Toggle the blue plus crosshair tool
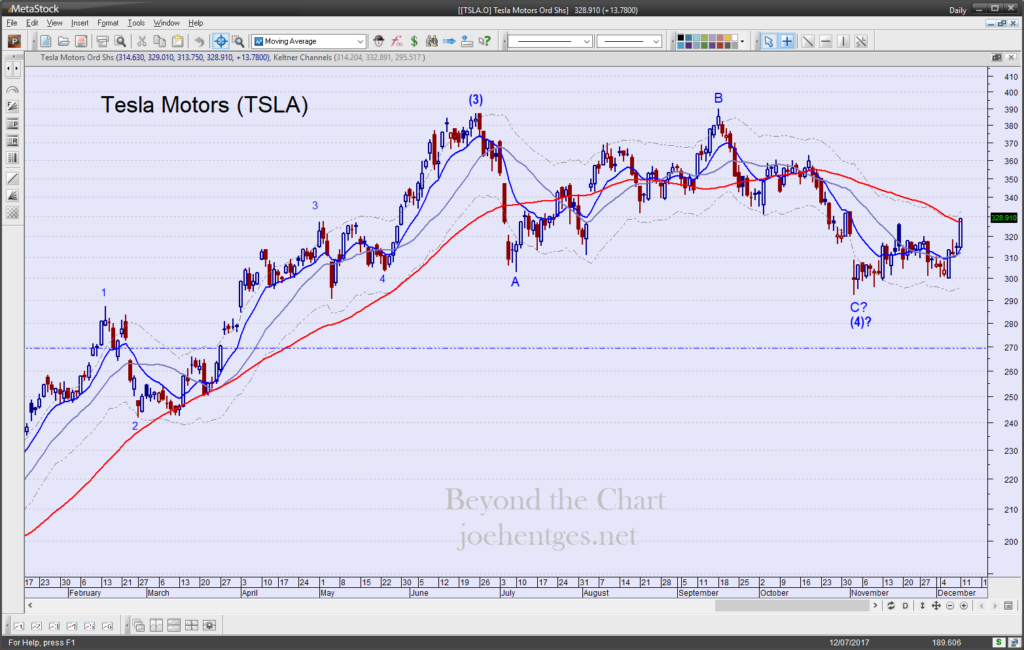Viewport: 1024px width, 650px height. pos(787,41)
